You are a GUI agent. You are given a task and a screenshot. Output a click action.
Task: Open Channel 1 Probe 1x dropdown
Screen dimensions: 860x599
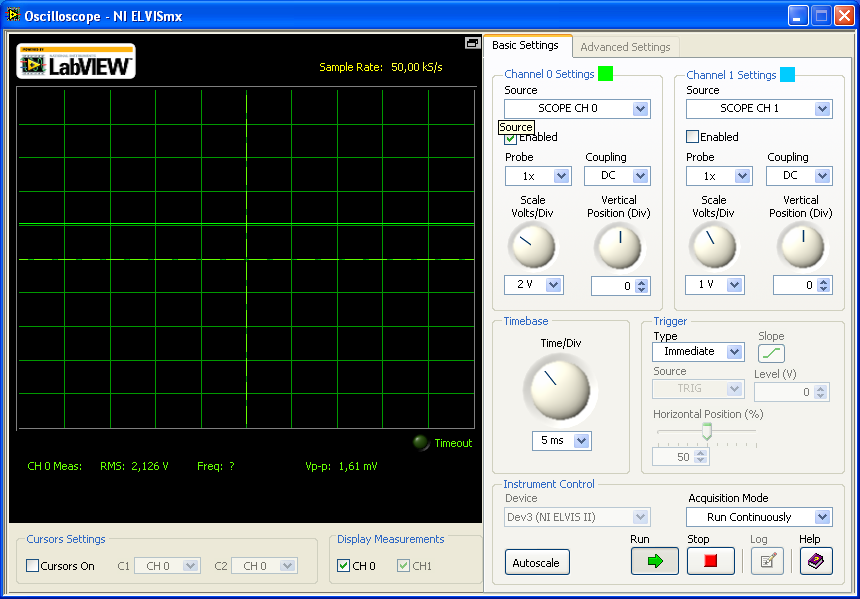coord(719,176)
